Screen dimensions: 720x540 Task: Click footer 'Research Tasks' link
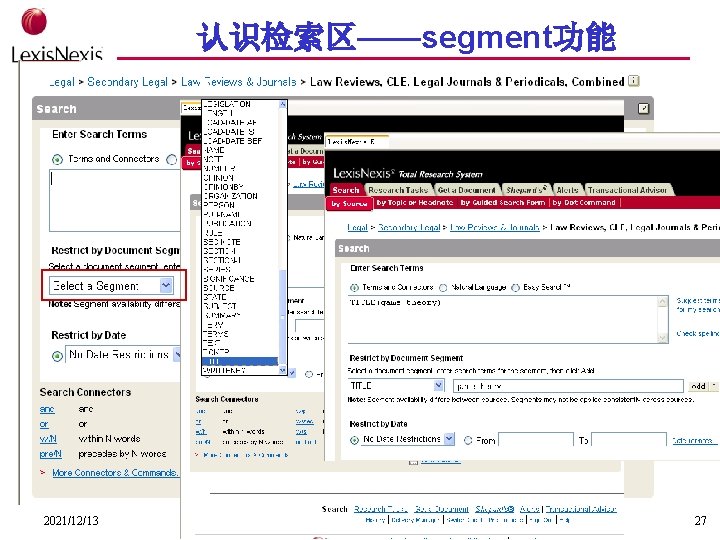pos(381,509)
